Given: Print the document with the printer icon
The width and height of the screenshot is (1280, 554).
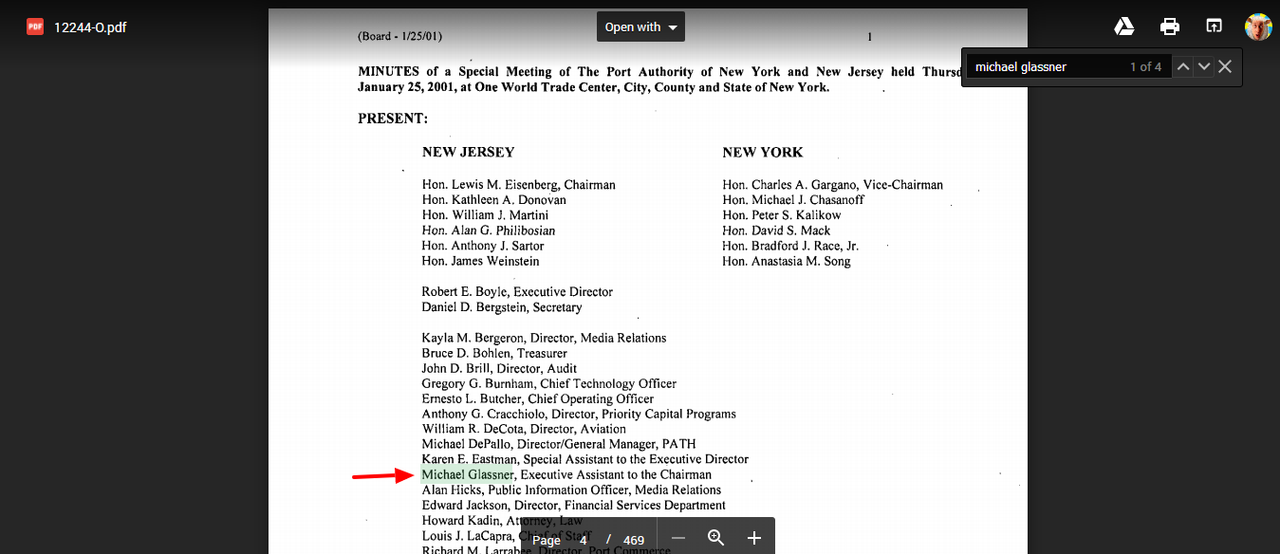Looking at the screenshot, I should click(x=1169, y=27).
